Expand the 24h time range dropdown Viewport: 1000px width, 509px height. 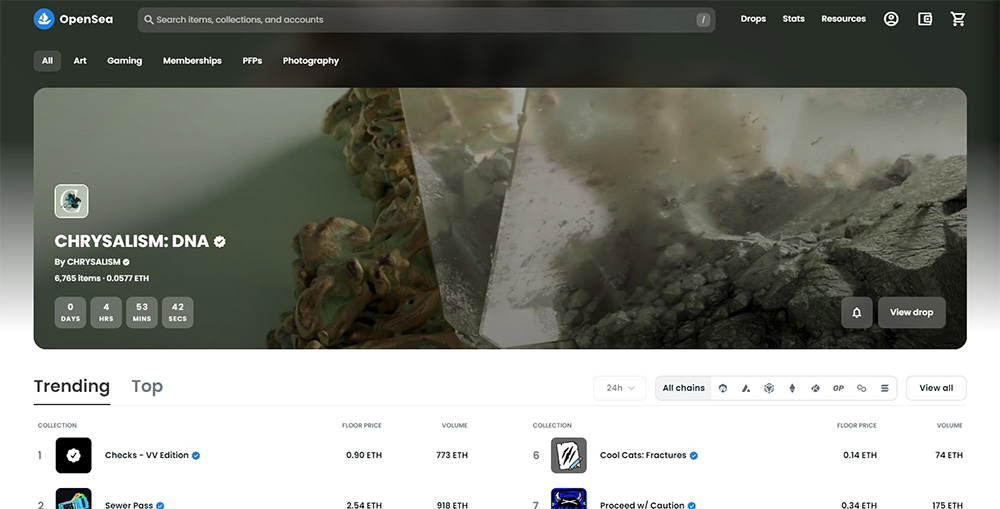click(x=620, y=388)
